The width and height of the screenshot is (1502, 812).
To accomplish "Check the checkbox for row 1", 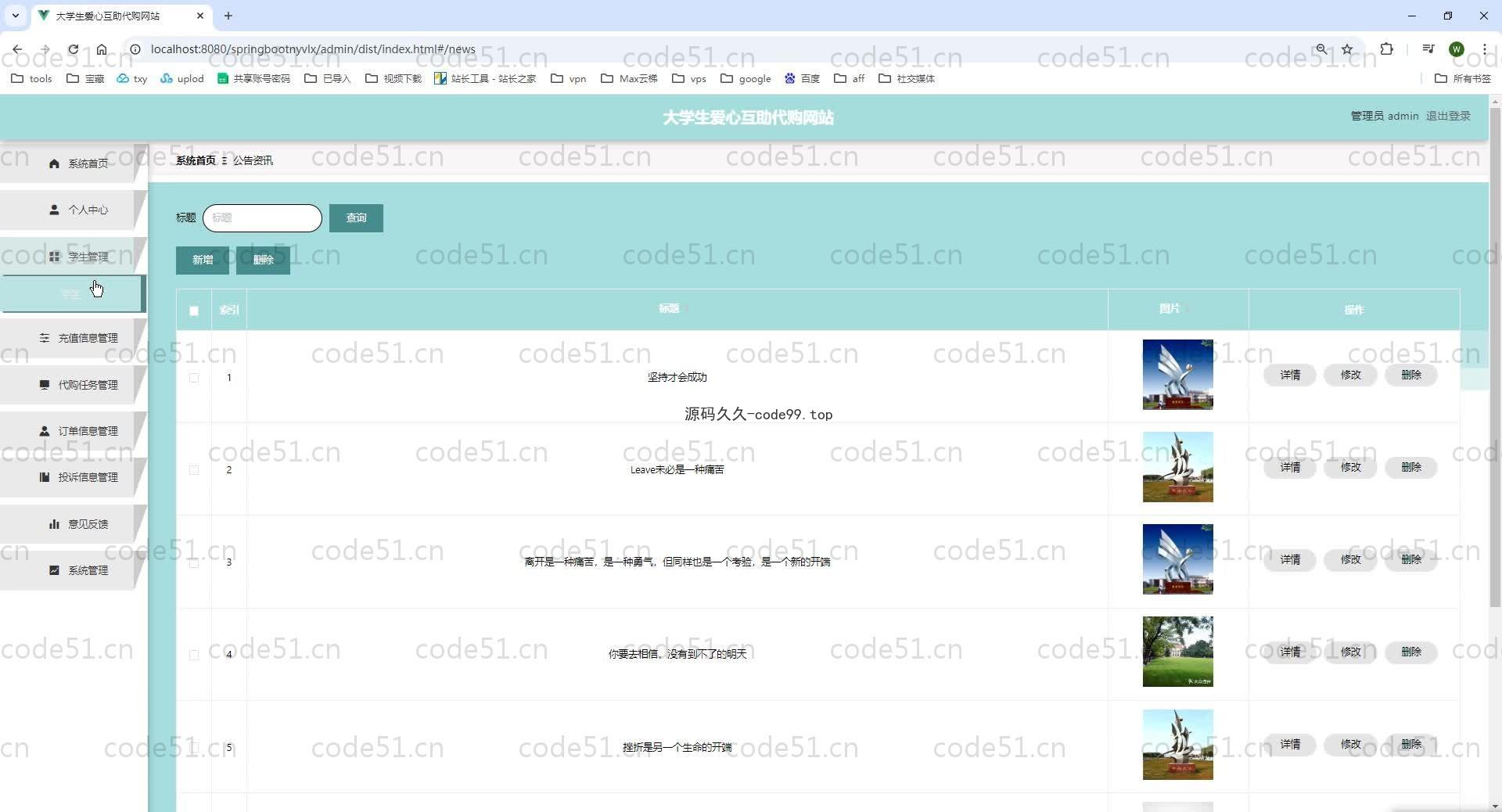I will pos(194,378).
